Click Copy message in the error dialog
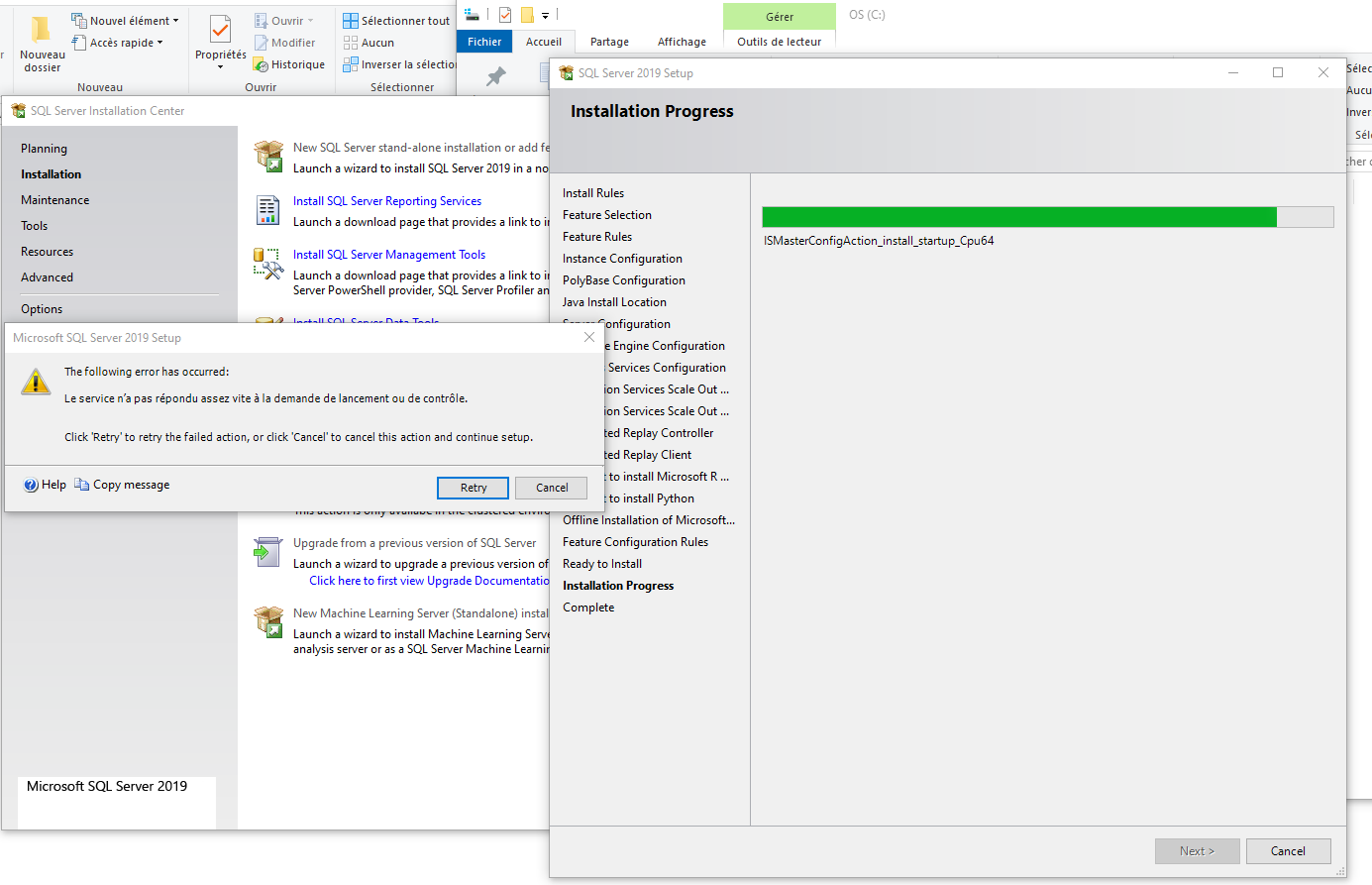The image size is (1372, 885). pyautogui.click(x=131, y=485)
